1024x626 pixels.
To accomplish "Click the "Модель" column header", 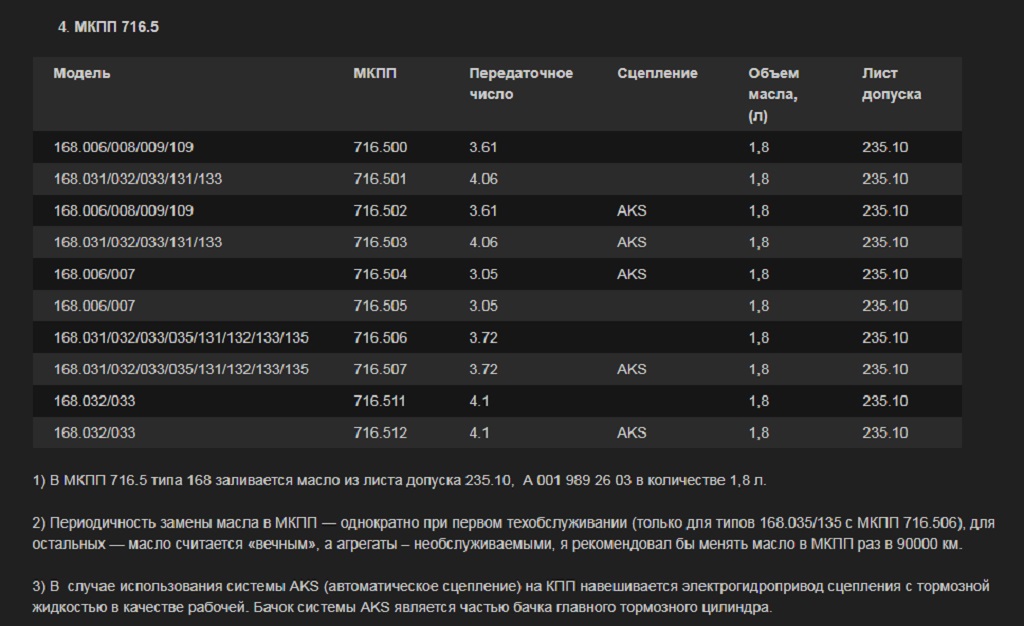I will (82, 74).
